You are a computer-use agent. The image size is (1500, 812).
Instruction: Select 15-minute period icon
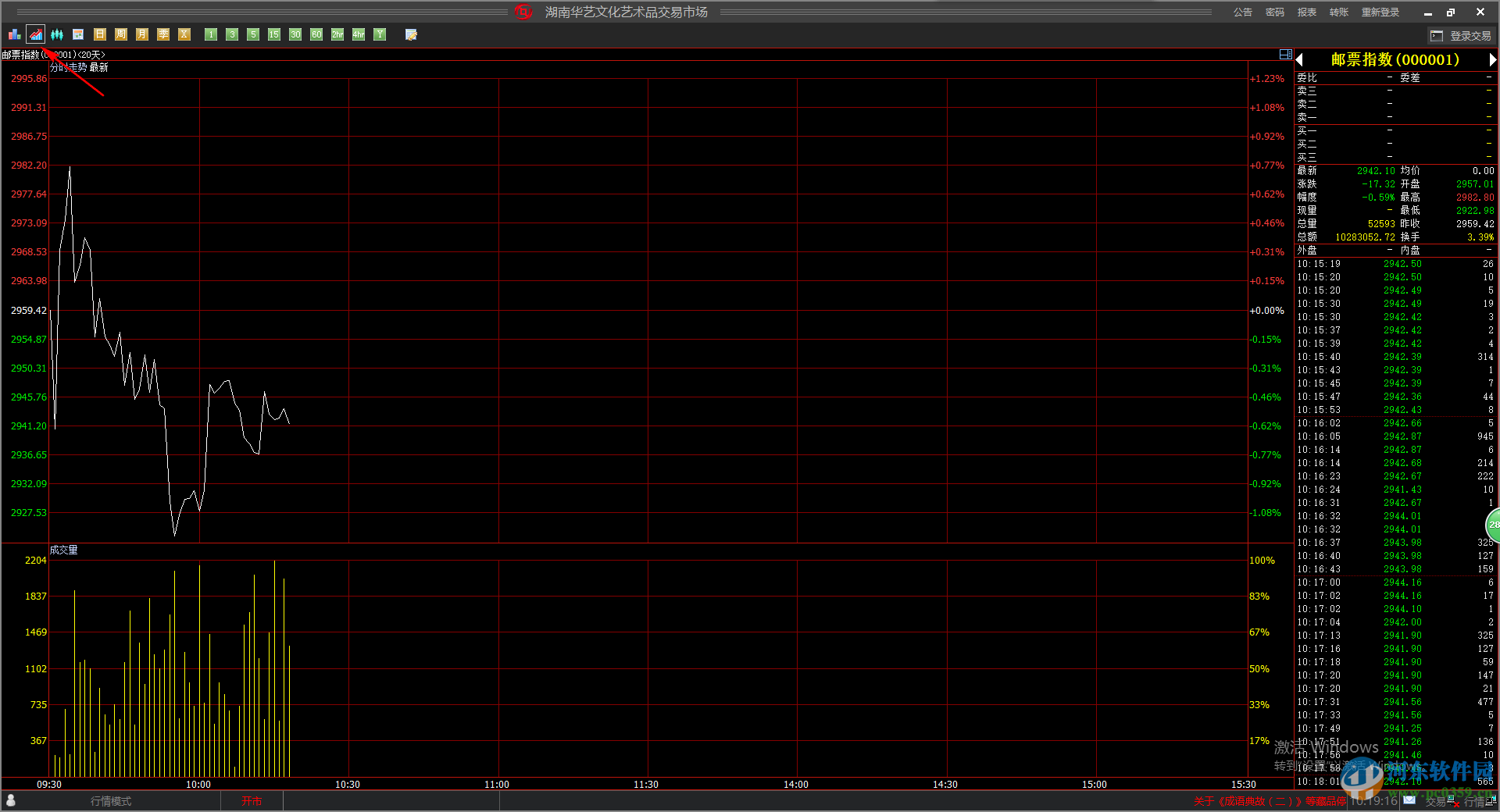coord(274,34)
